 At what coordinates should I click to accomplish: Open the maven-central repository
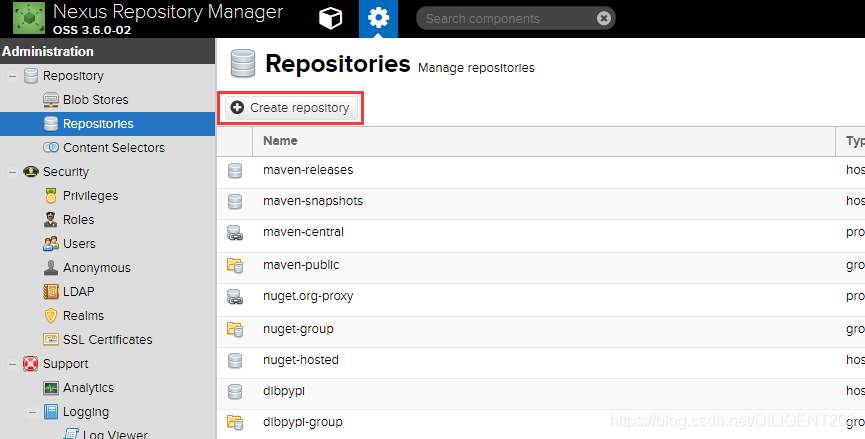[x=303, y=232]
